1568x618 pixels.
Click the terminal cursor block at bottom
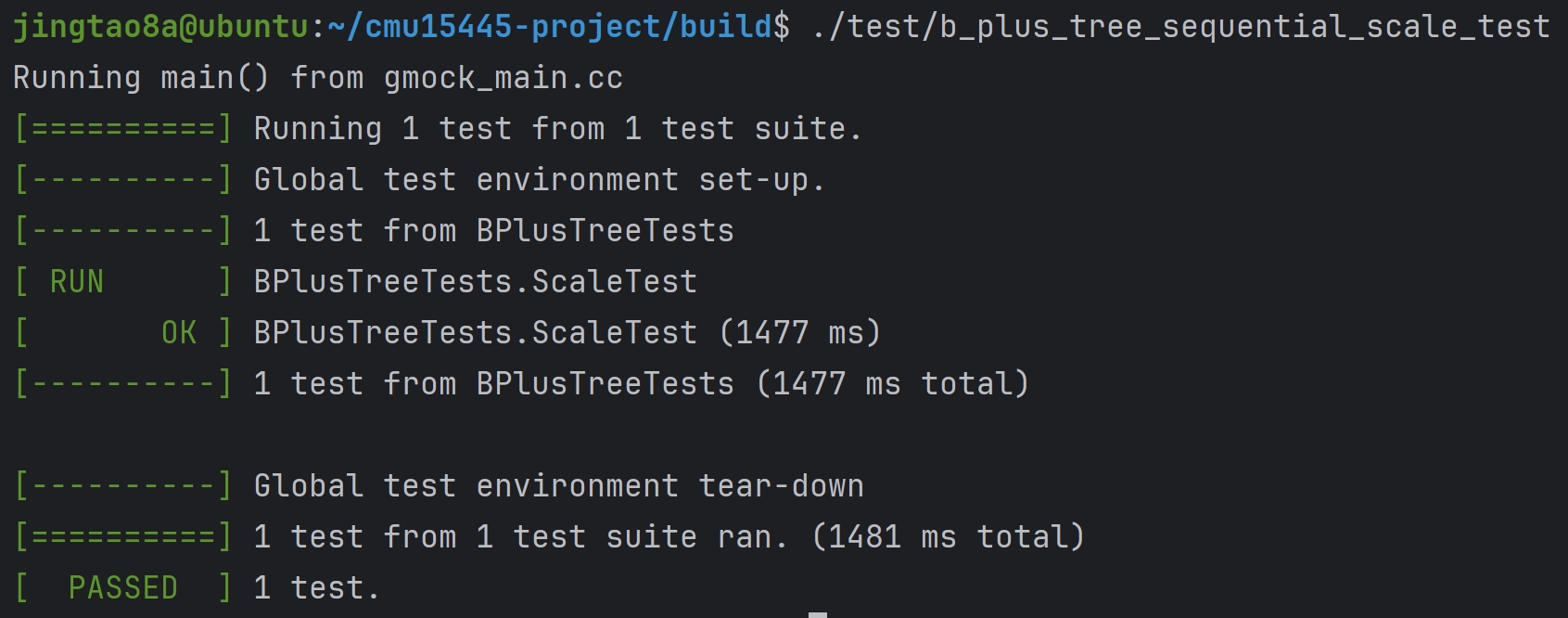pyautogui.click(x=818, y=615)
